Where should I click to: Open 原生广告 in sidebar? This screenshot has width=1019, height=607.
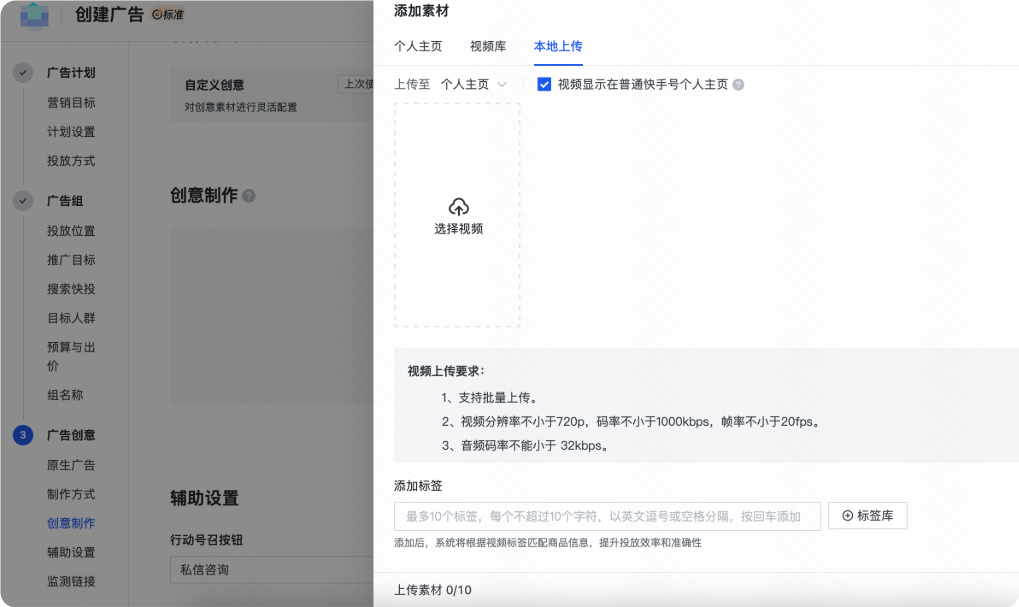pyautogui.click(x=71, y=465)
